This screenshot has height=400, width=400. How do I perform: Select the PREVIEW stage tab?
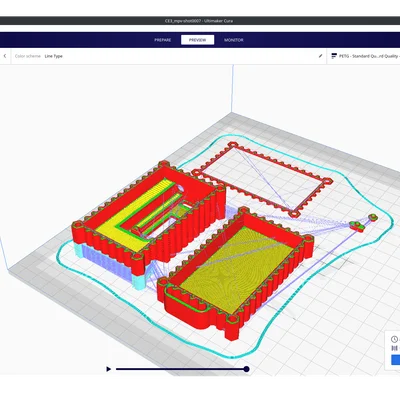(x=197, y=40)
